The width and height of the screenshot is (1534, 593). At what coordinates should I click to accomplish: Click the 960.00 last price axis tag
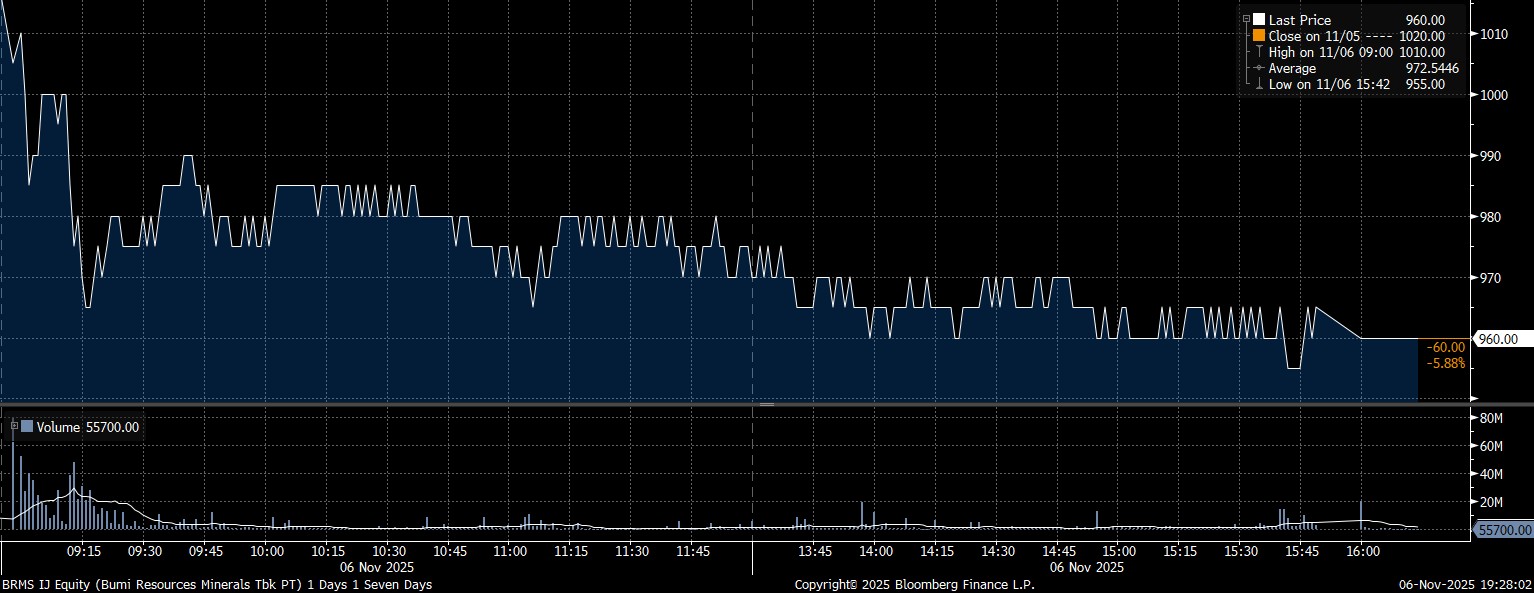[x=1502, y=339]
